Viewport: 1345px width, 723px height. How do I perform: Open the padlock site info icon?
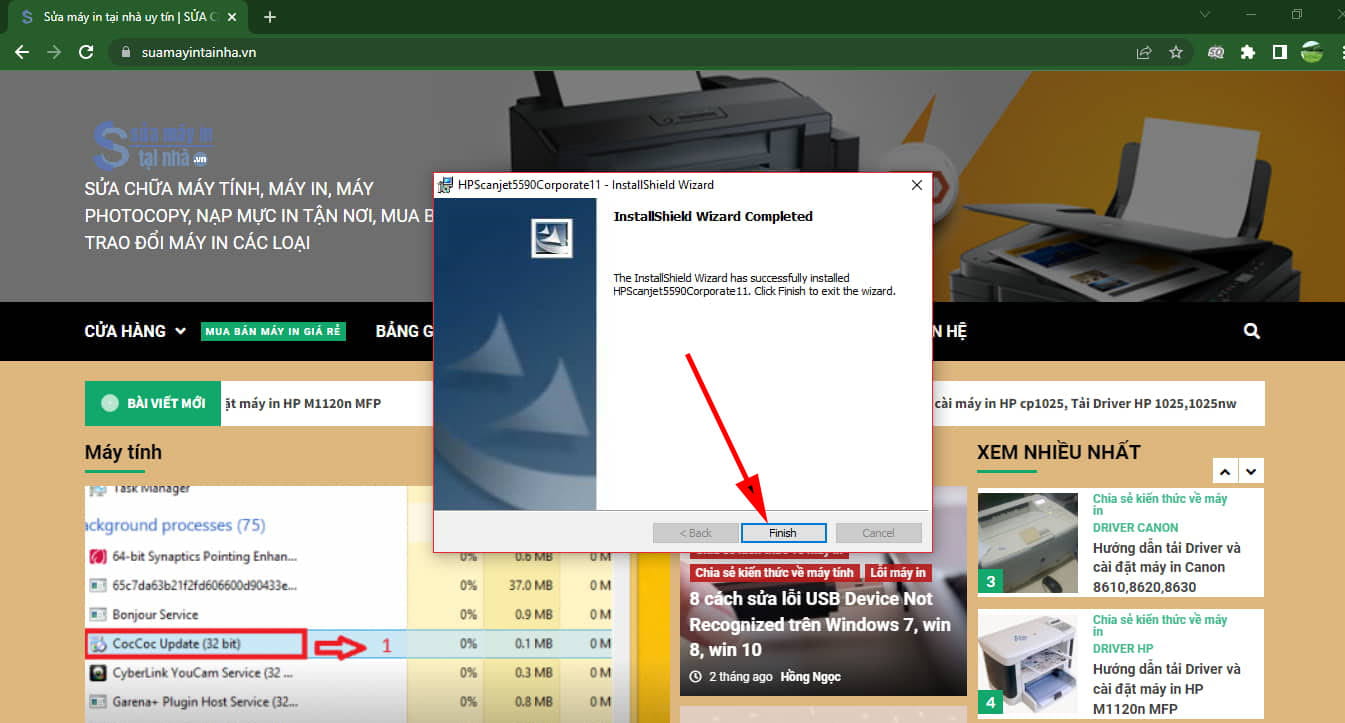pos(126,52)
